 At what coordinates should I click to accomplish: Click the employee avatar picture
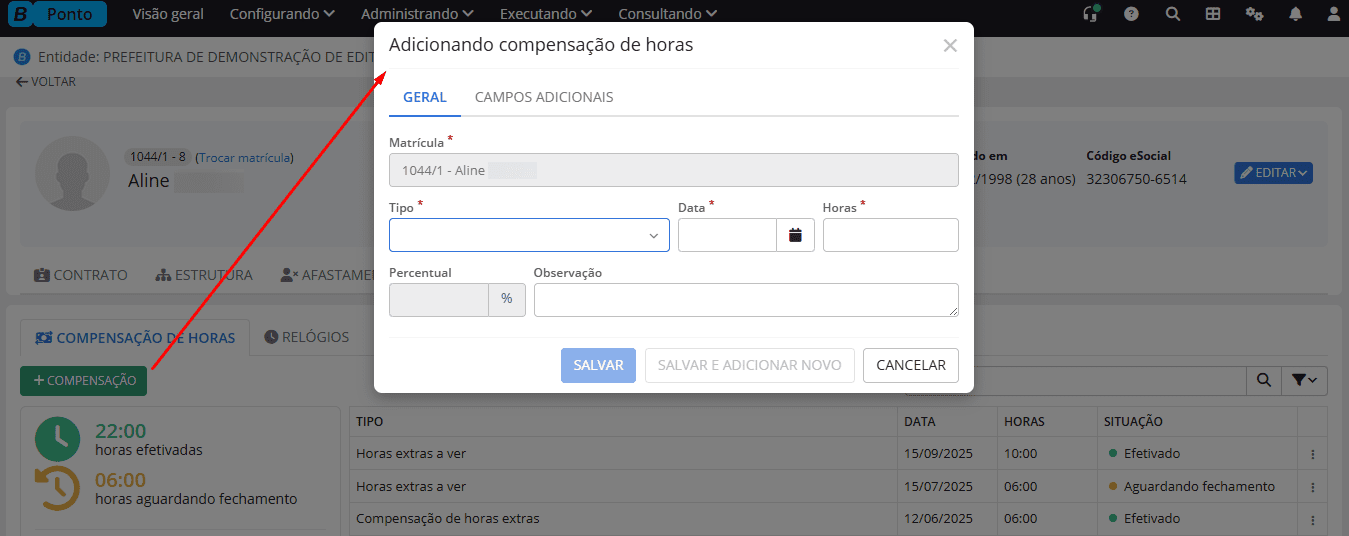[72, 174]
